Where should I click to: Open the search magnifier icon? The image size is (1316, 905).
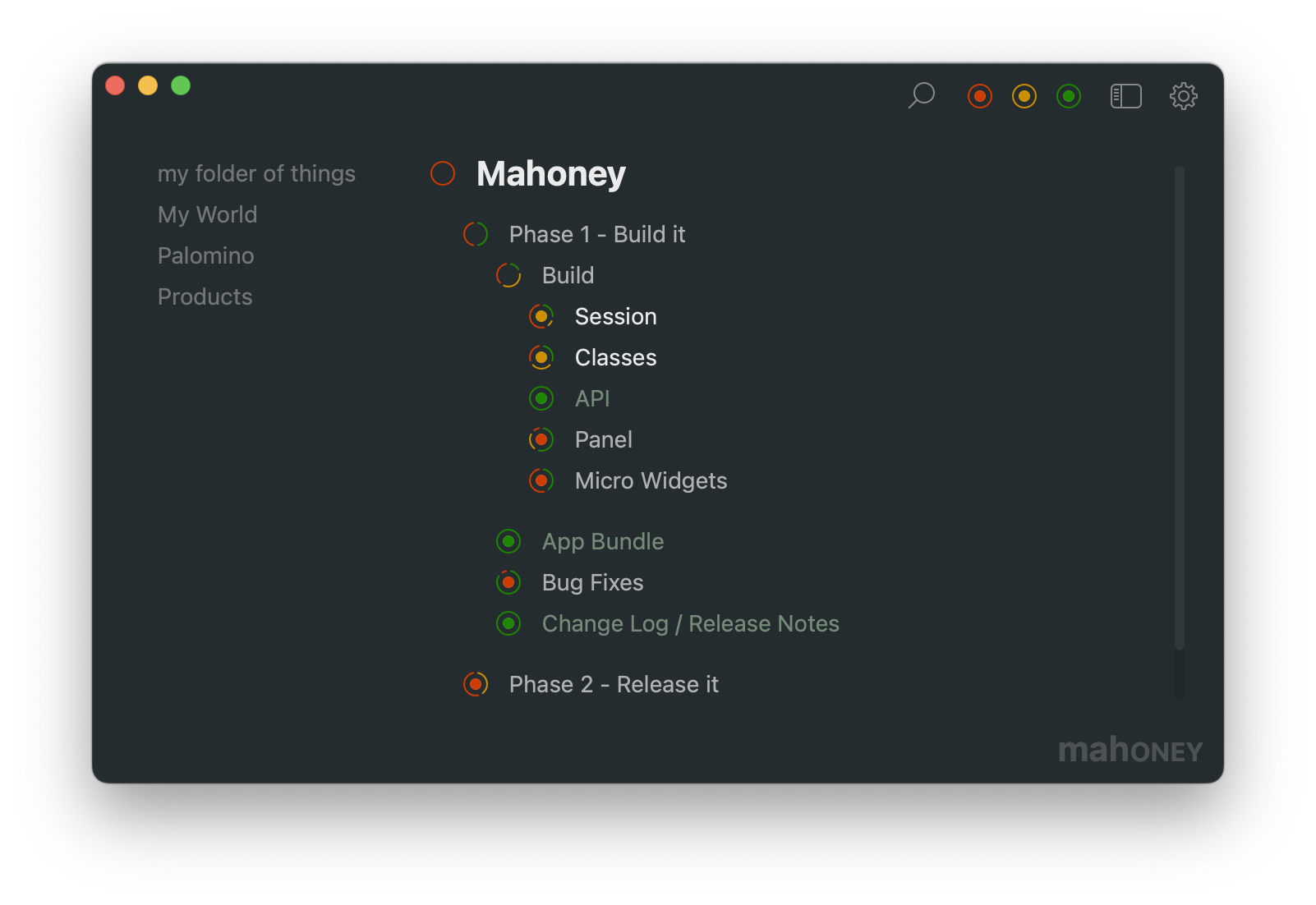pos(922,95)
